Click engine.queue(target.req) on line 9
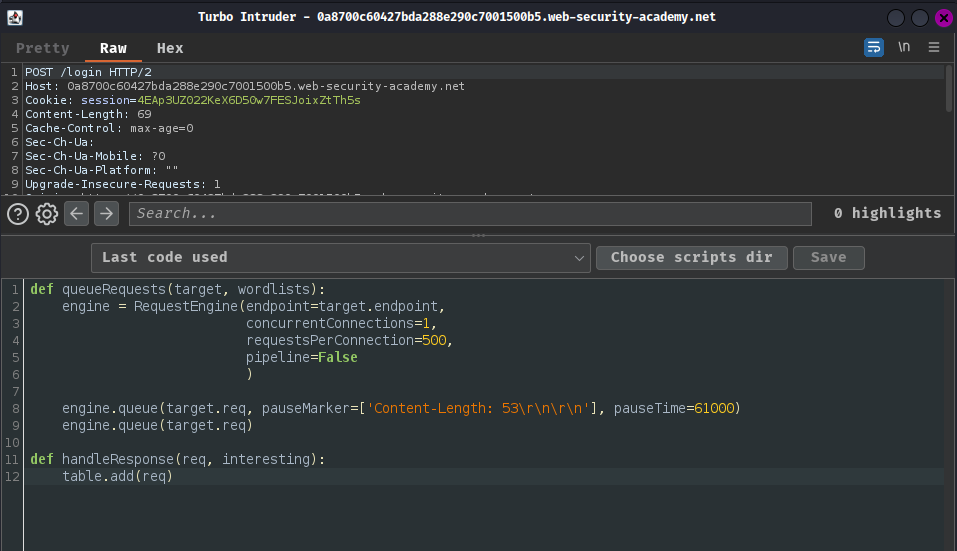 point(157,425)
